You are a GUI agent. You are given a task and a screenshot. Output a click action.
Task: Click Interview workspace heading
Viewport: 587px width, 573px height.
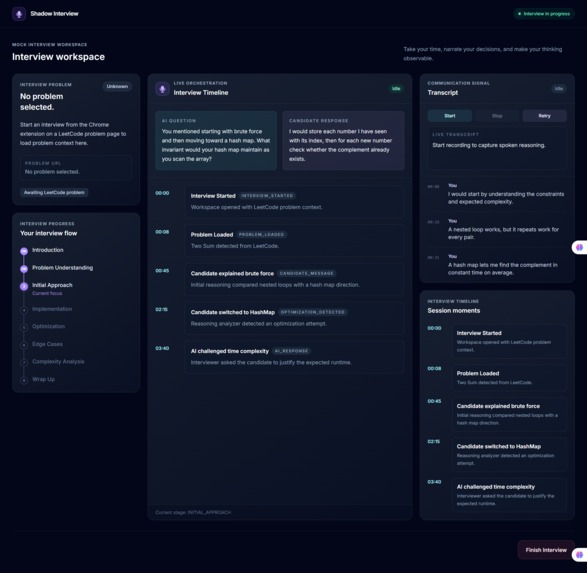[x=58, y=57]
